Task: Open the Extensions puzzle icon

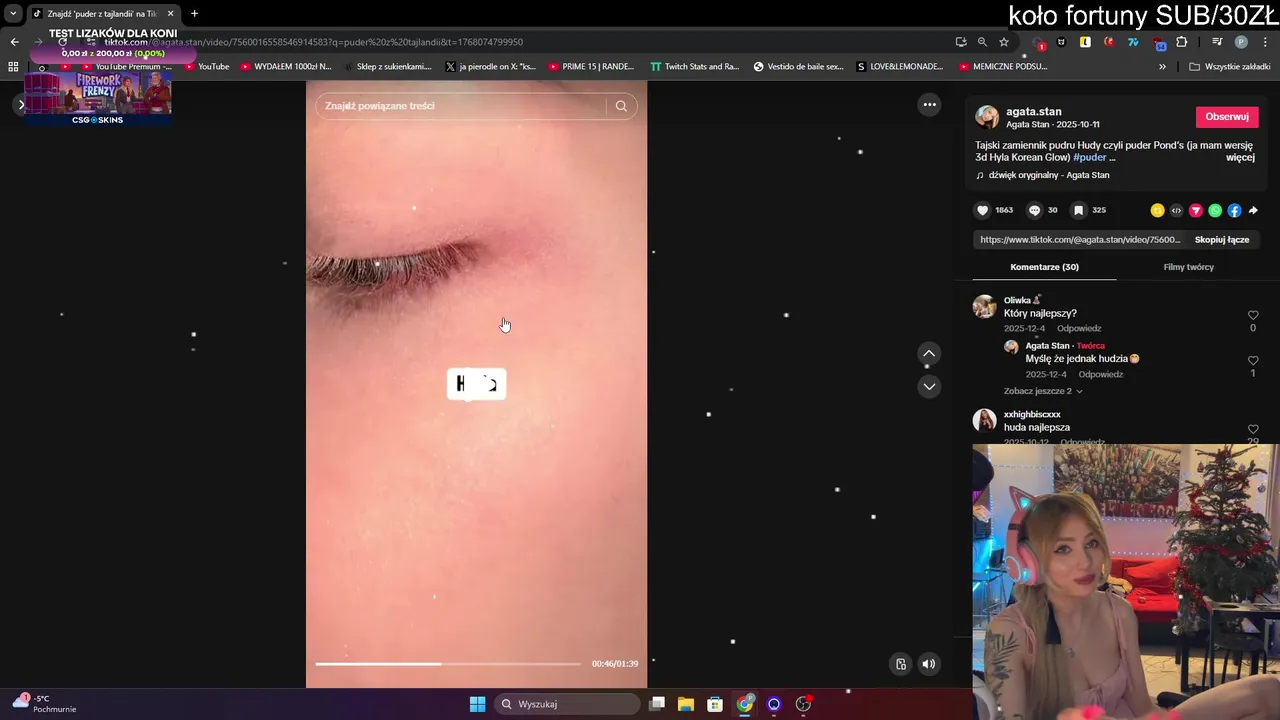Action: click(1182, 42)
